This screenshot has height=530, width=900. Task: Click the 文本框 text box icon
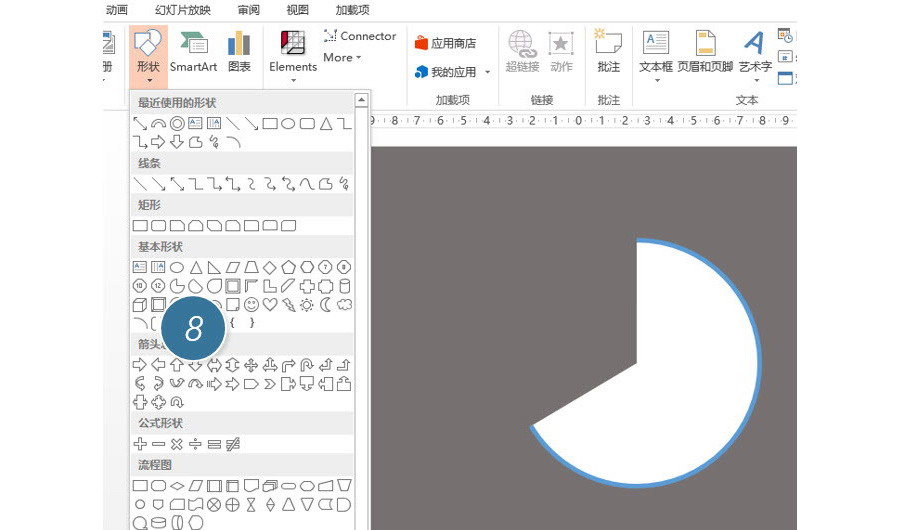pyautogui.click(x=656, y=52)
